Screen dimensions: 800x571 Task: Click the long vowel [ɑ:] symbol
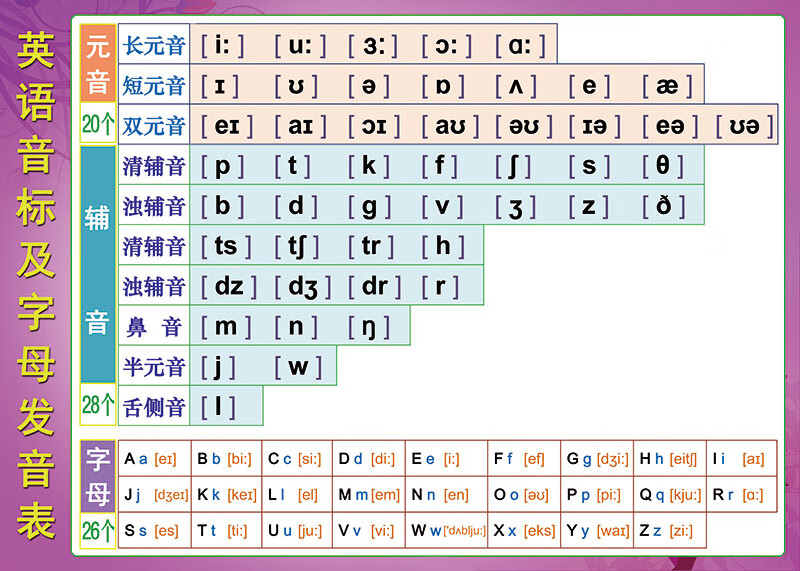pyautogui.click(x=520, y=45)
